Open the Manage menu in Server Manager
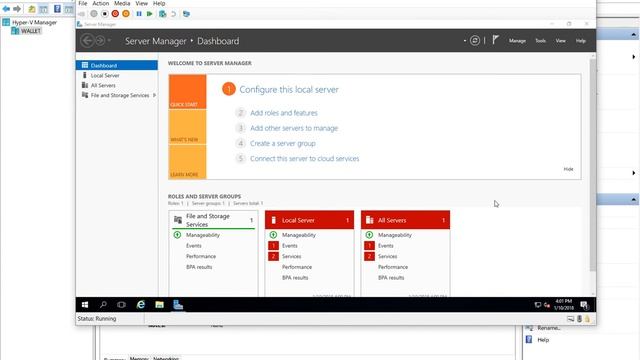 pos(517,41)
